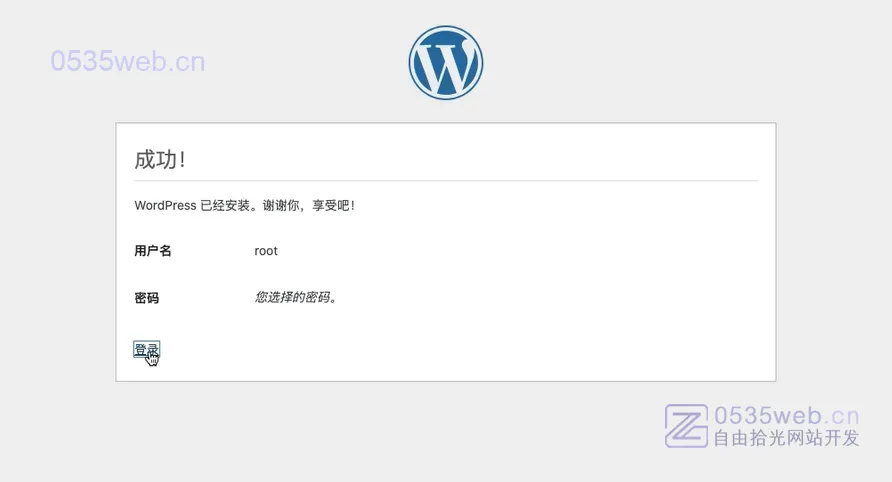
Task: Click the WordPress logo at the top
Action: pos(445,63)
